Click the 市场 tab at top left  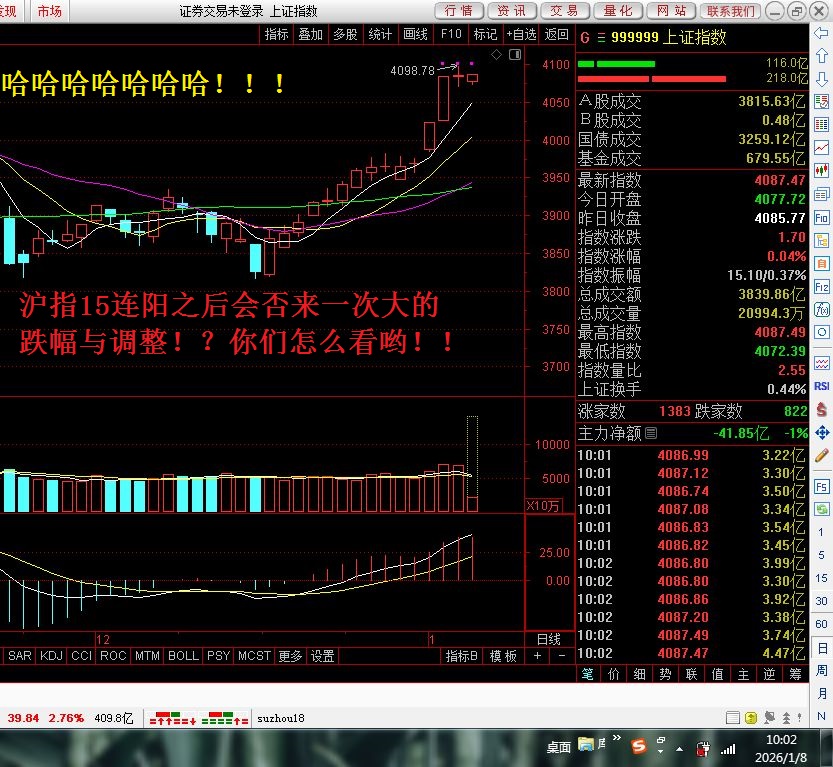coord(49,11)
